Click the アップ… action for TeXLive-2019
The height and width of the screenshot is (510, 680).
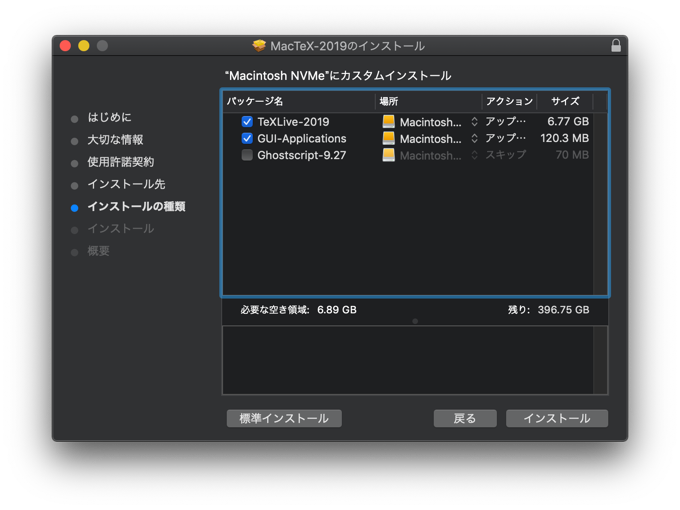pos(506,121)
